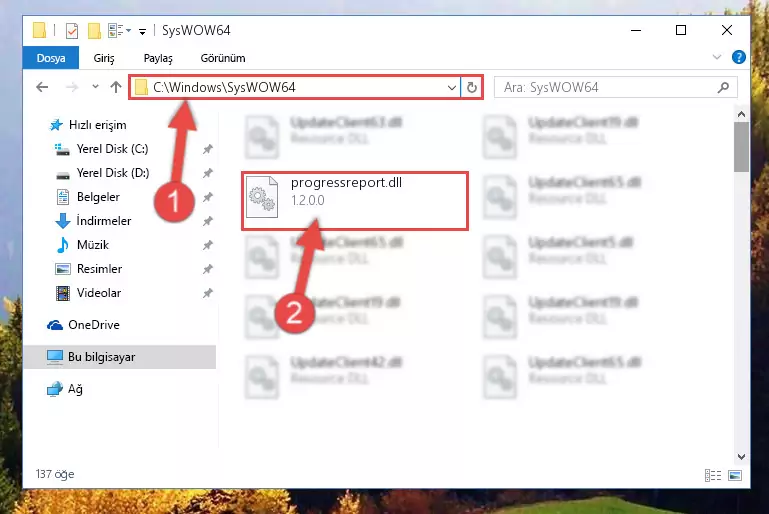Click the OneDrive cloud icon
The image size is (769, 514).
55,325
